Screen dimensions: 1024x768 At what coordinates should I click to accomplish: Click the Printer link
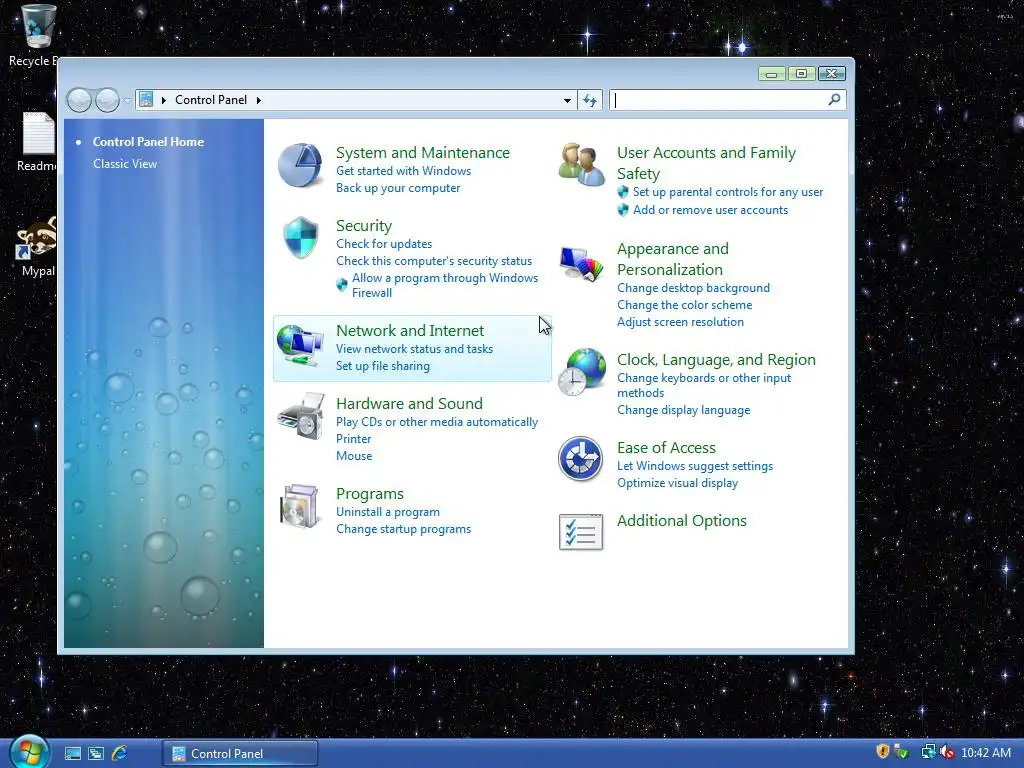(353, 439)
